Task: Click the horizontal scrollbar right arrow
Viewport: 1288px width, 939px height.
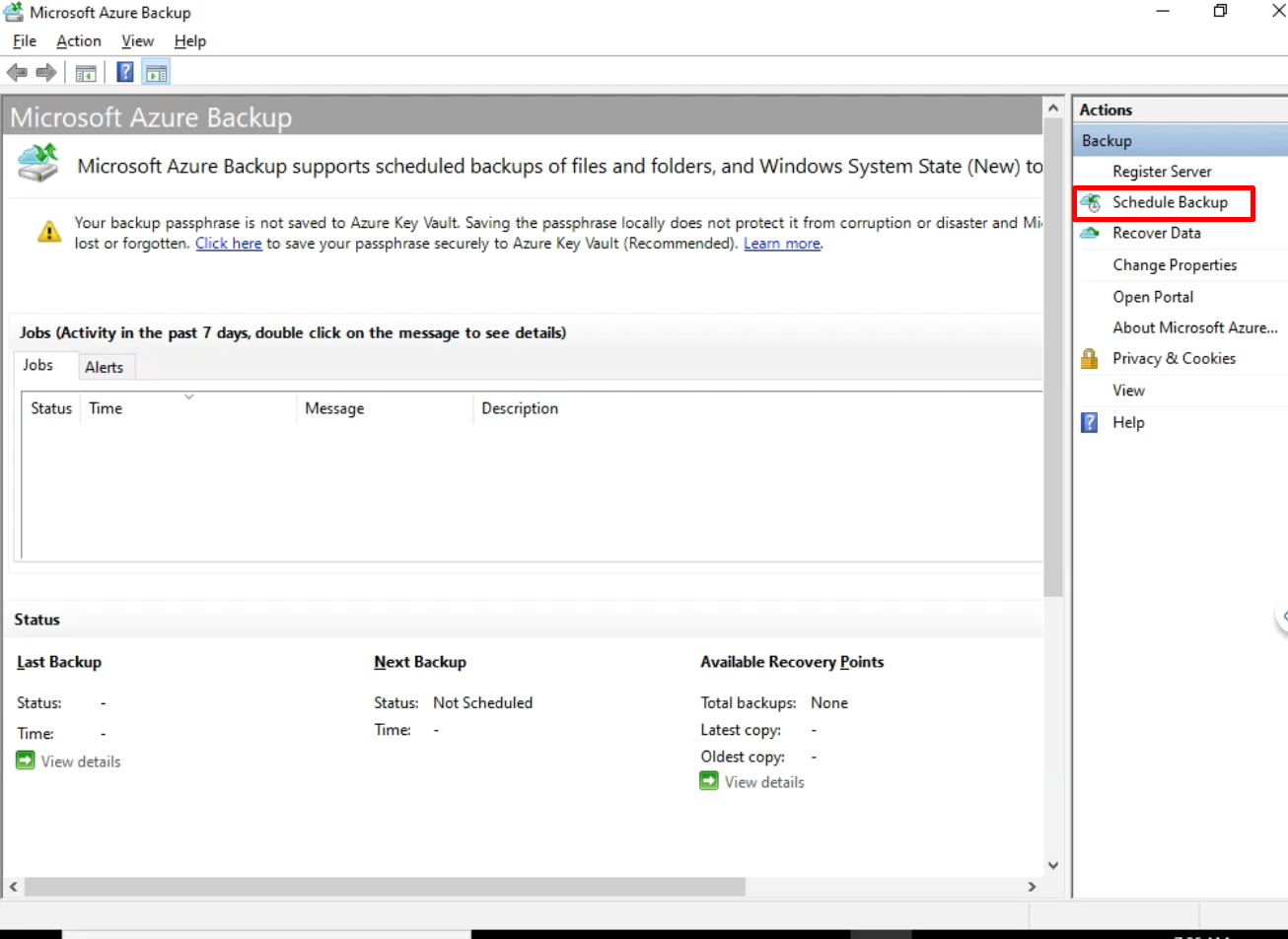Action: point(1032,887)
